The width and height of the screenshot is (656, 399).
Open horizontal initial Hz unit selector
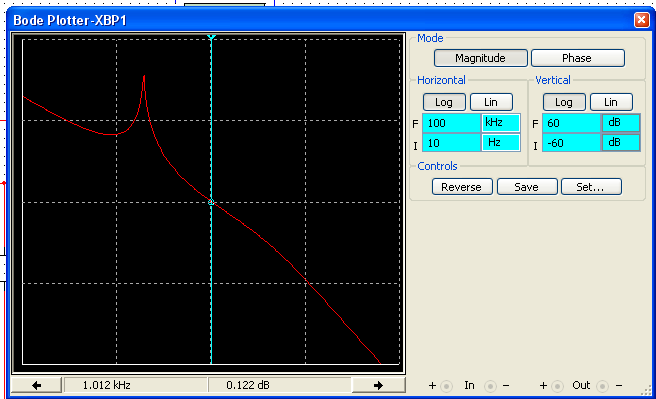pos(501,143)
